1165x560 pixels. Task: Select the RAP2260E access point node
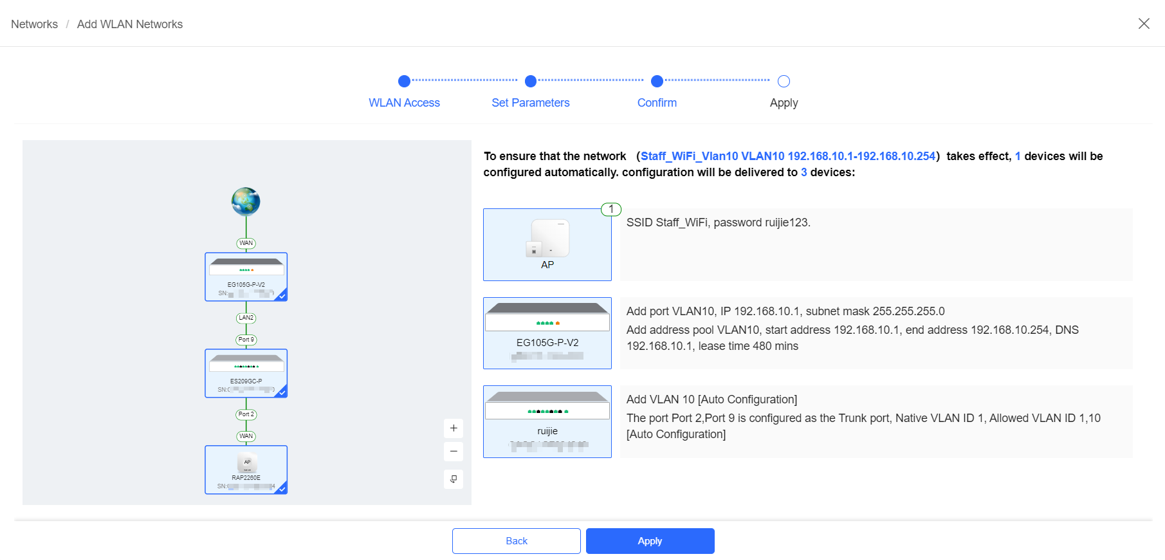[x=246, y=470]
